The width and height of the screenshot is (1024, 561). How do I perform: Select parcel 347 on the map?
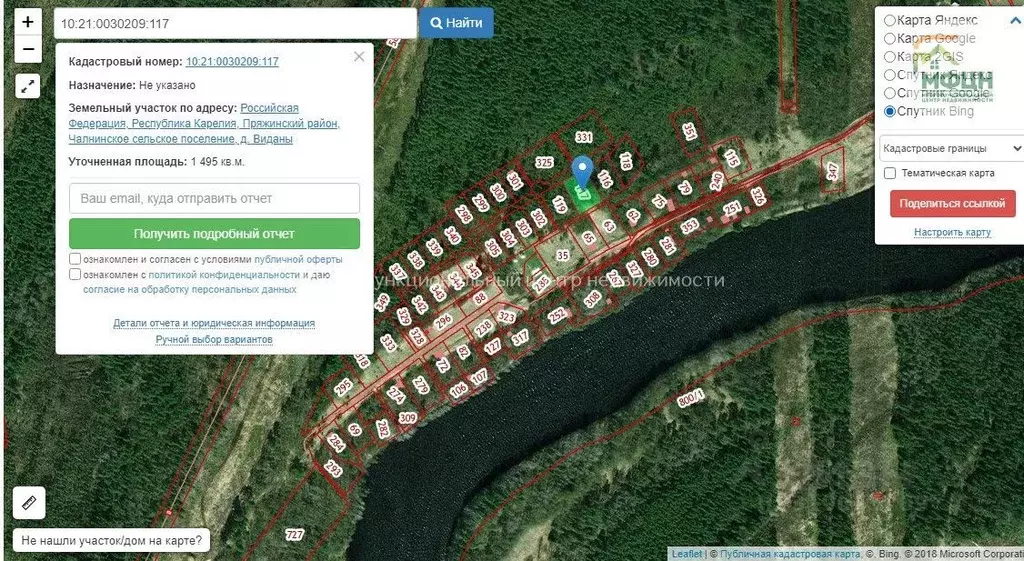pyautogui.click(x=832, y=171)
